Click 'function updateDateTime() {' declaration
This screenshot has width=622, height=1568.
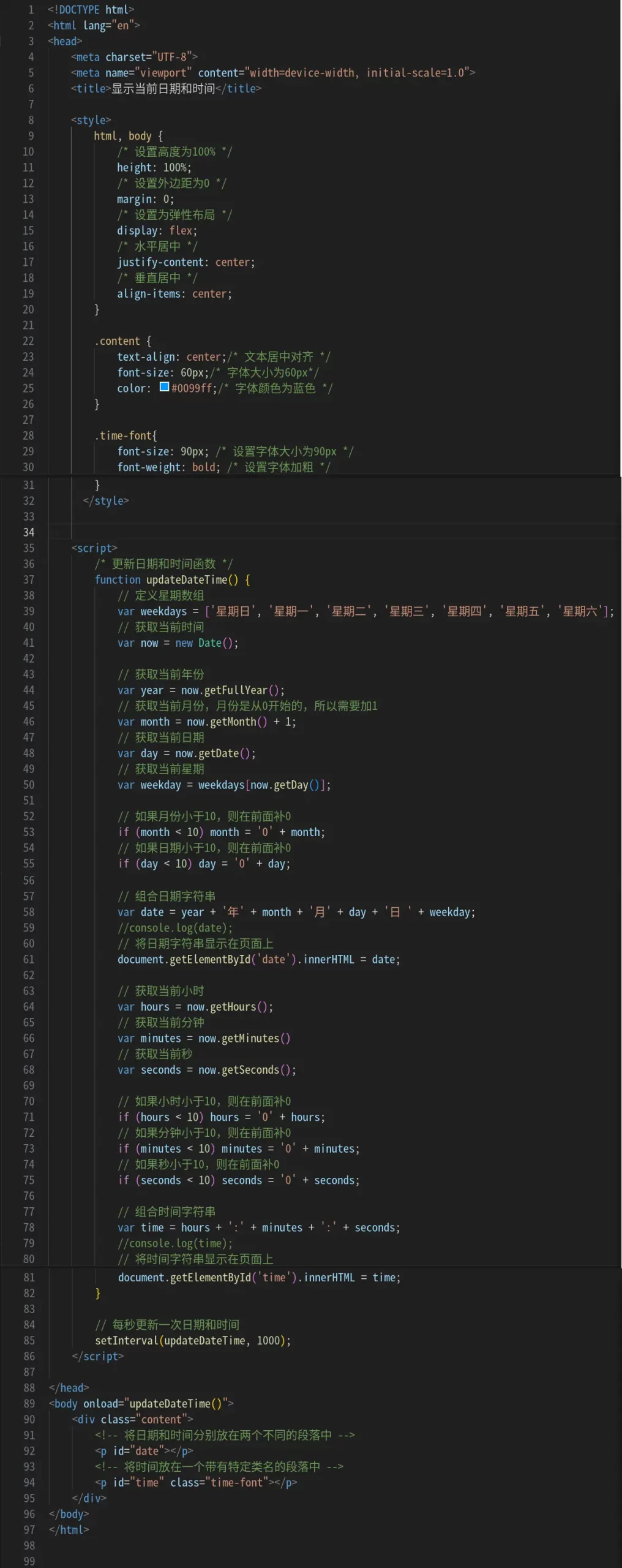pos(173,580)
